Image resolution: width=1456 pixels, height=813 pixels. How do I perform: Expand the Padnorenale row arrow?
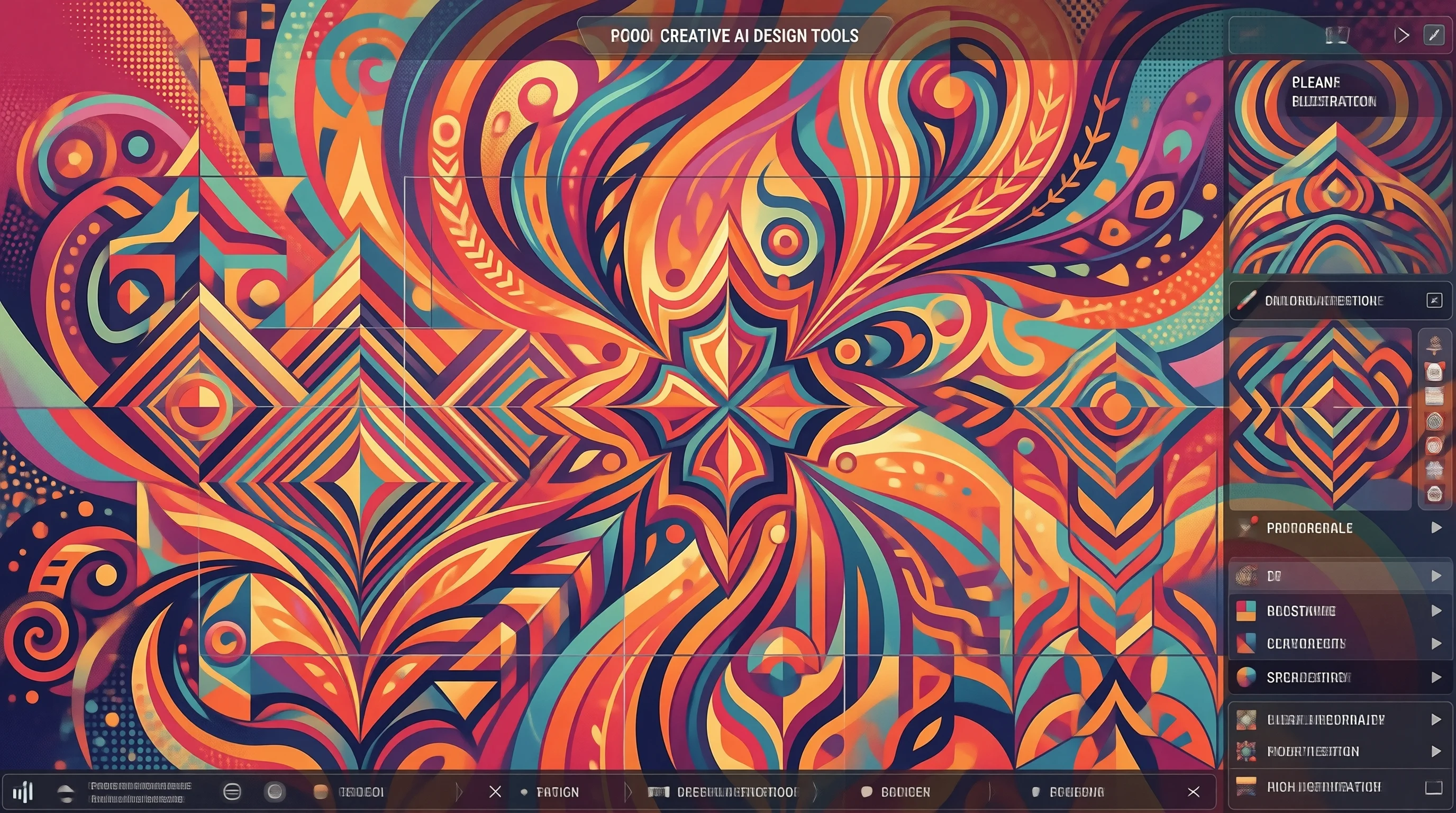pos(1436,528)
